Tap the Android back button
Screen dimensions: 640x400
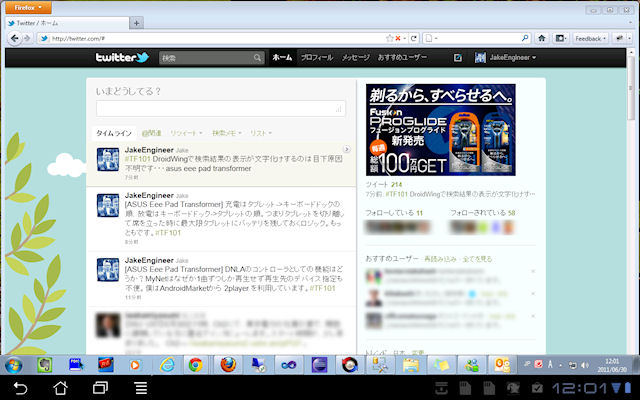[20, 388]
